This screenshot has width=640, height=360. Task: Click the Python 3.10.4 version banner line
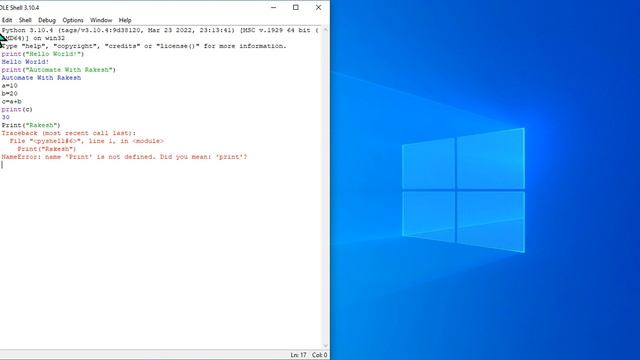click(x=160, y=30)
